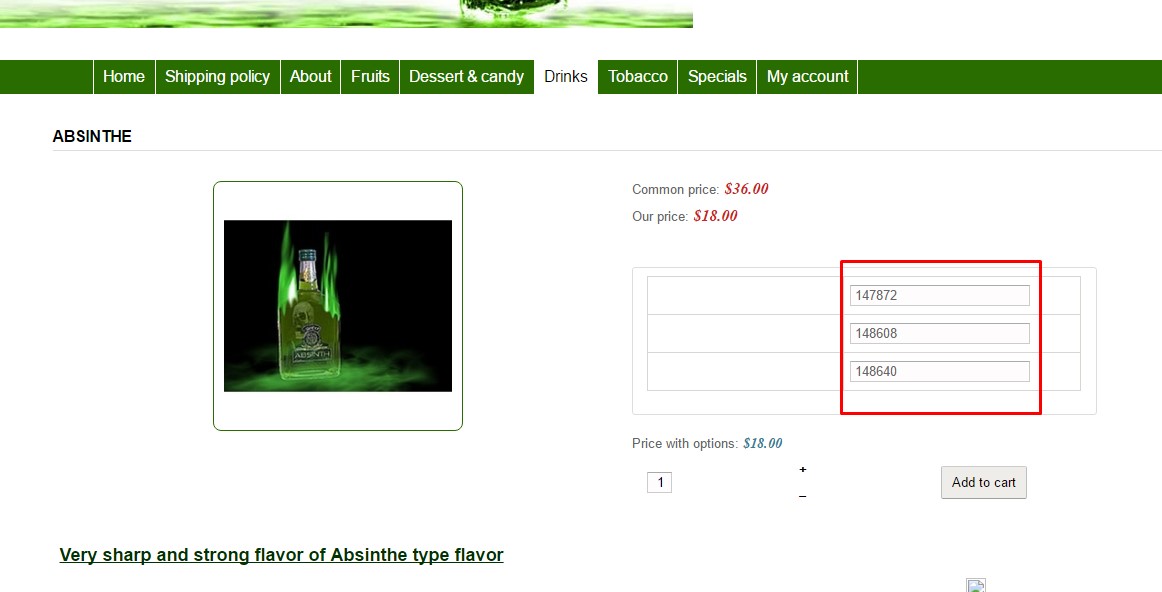
Task: View the Specials page
Action: click(717, 77)
